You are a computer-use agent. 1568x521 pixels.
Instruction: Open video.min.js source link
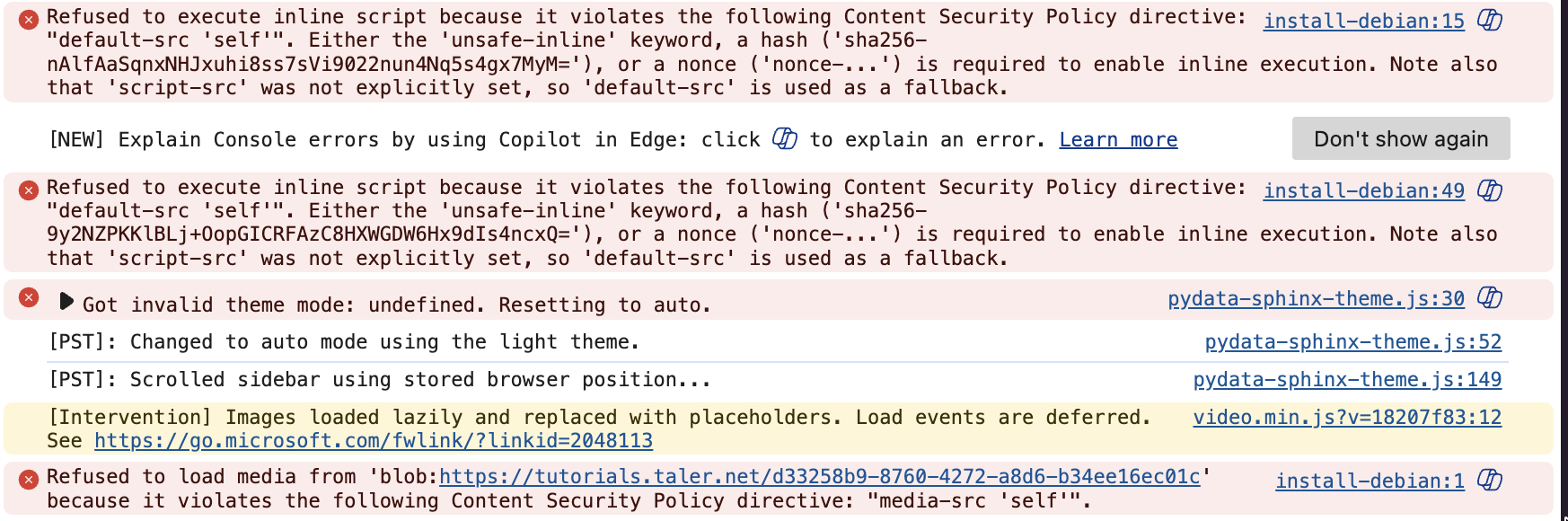click(1347, 418)
